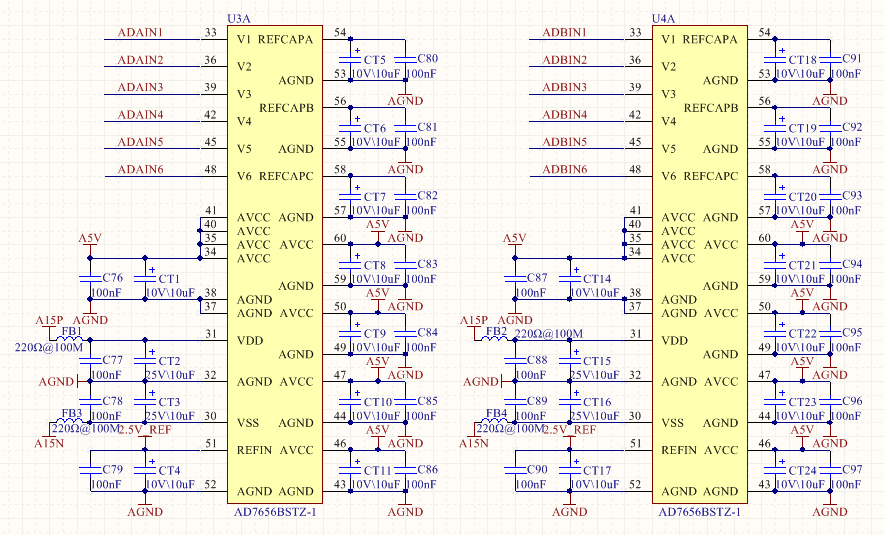The image size is (884, 535).
Task: Select capacitor designator C78
Action: [x=113, y=401]
